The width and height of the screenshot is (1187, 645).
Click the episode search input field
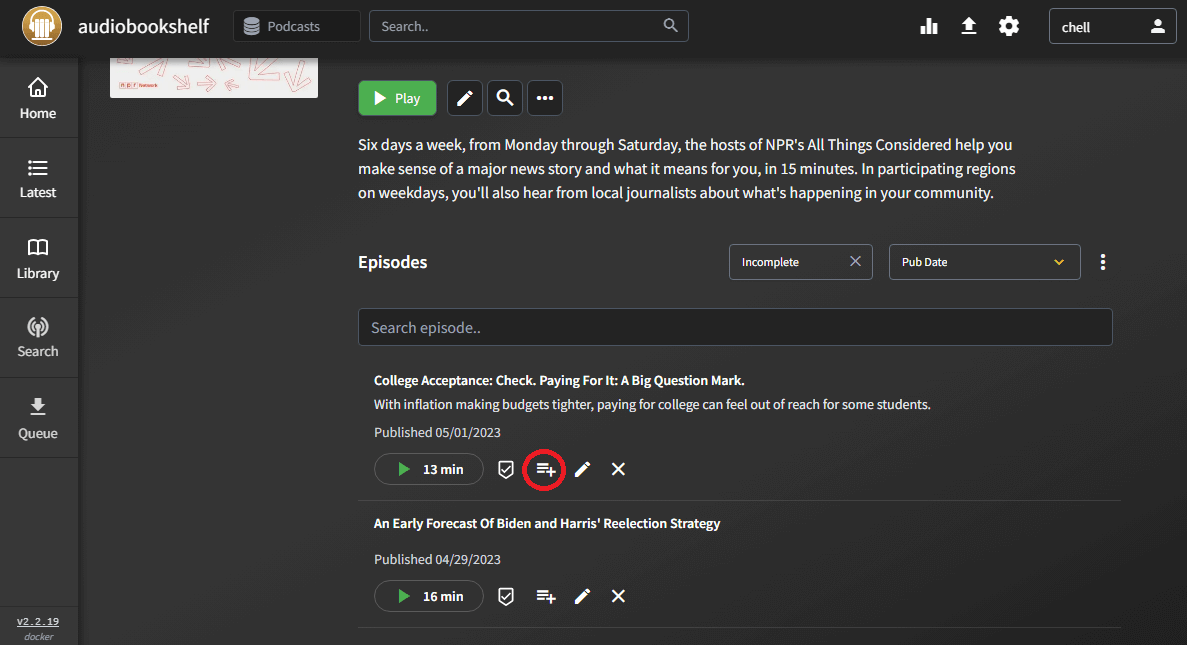735,326
